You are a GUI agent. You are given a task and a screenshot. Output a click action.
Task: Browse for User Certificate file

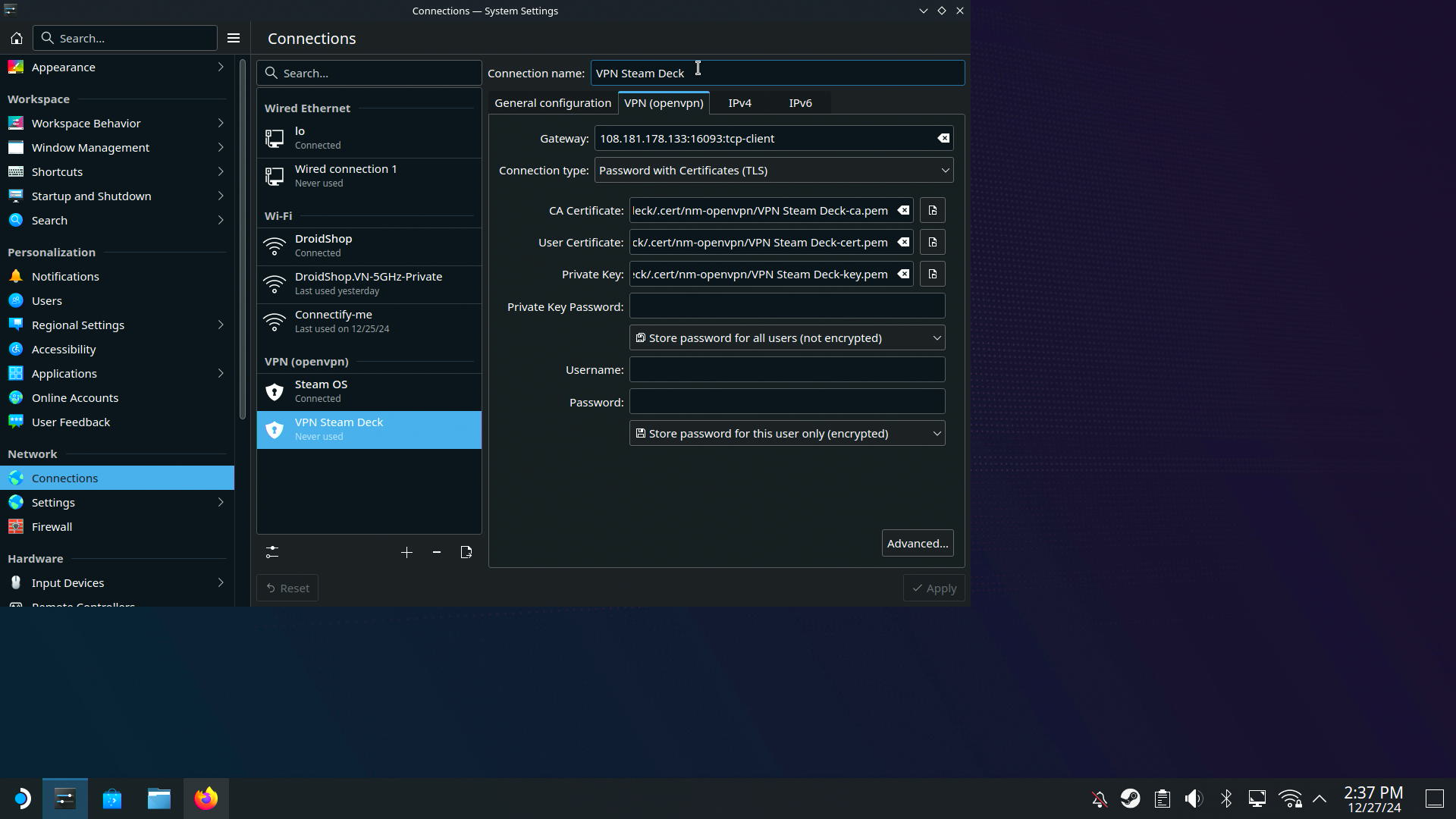point(933,242)
